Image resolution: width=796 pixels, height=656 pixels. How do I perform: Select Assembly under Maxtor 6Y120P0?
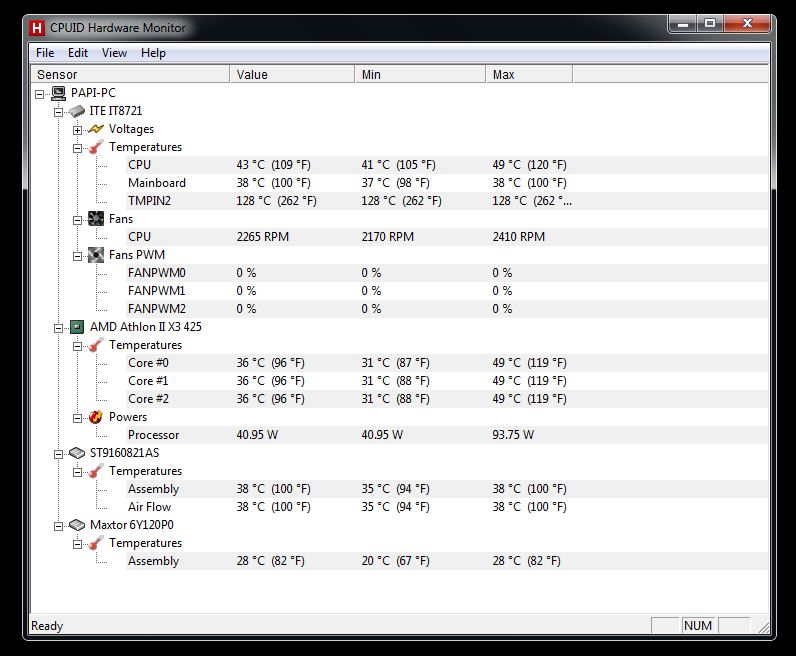tap(447, 561)
